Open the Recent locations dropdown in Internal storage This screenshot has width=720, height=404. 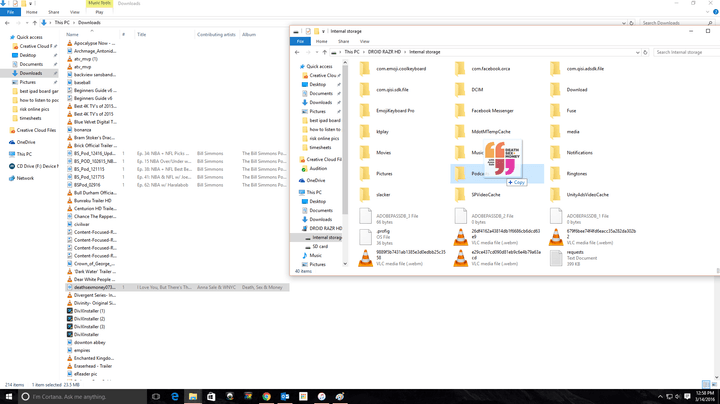pyautogui.click(x=317, y=52)
